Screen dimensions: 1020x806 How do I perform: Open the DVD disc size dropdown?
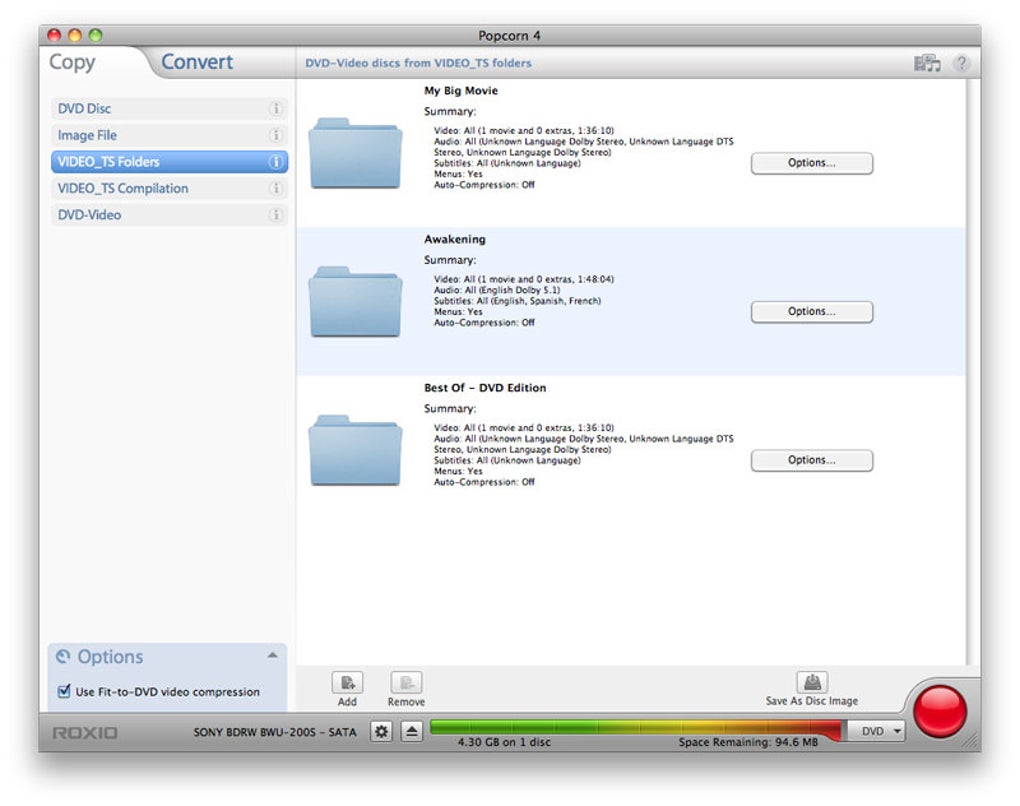877,731
